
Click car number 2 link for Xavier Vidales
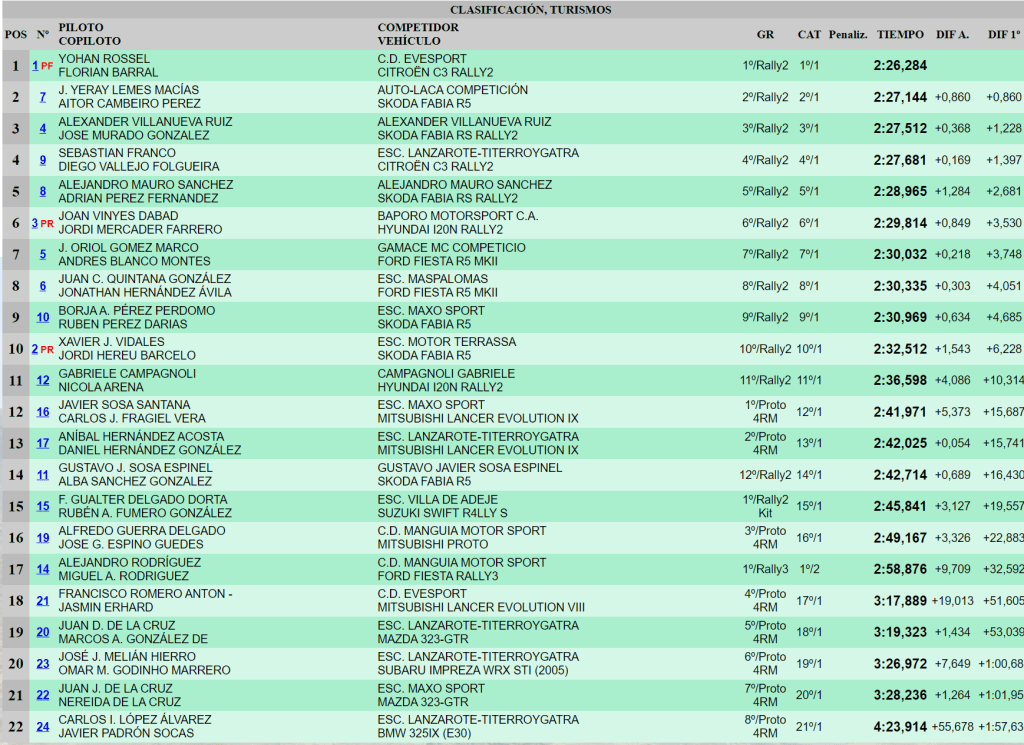pyautogui.click(x=35, y=349)
